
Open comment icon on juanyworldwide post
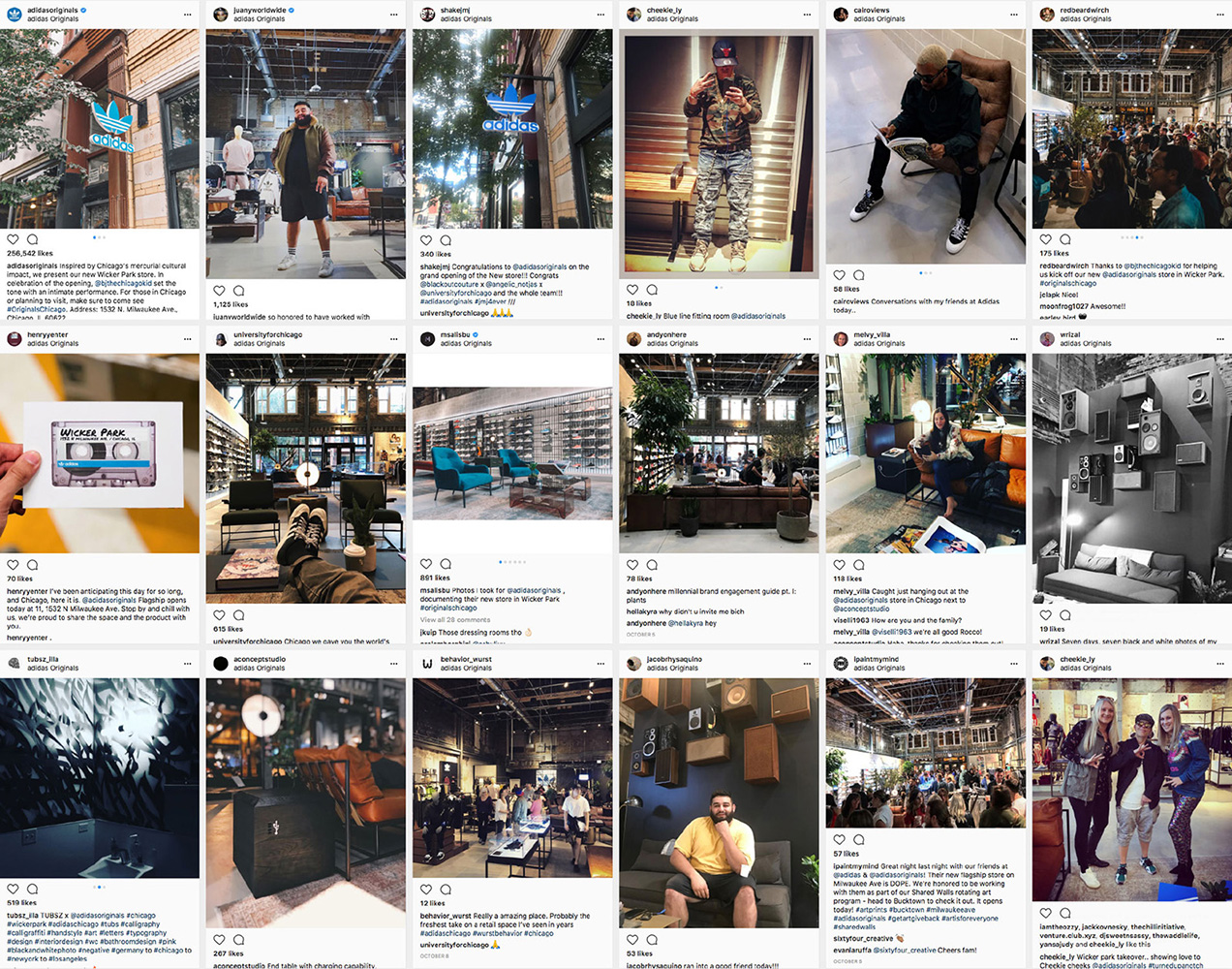pyautogui.click(x=239, y=291)
